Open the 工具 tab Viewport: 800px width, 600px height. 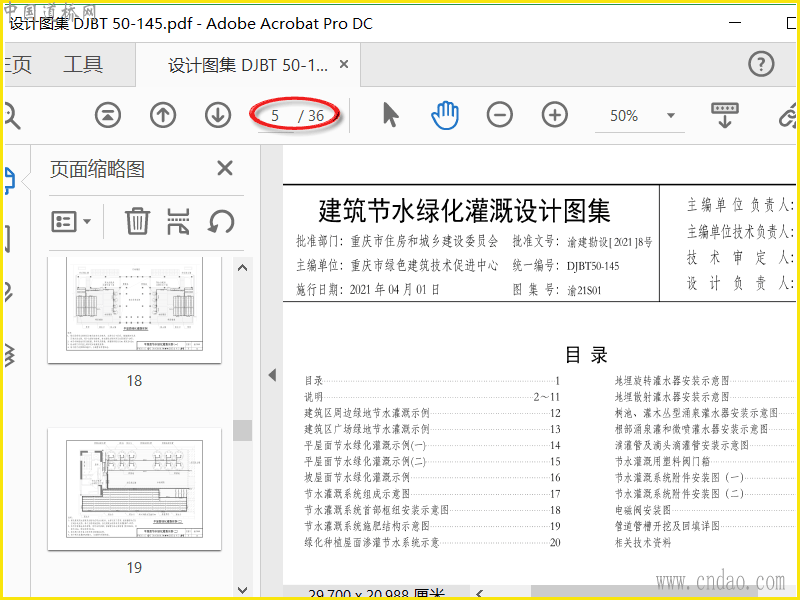[x=83, y=65]
